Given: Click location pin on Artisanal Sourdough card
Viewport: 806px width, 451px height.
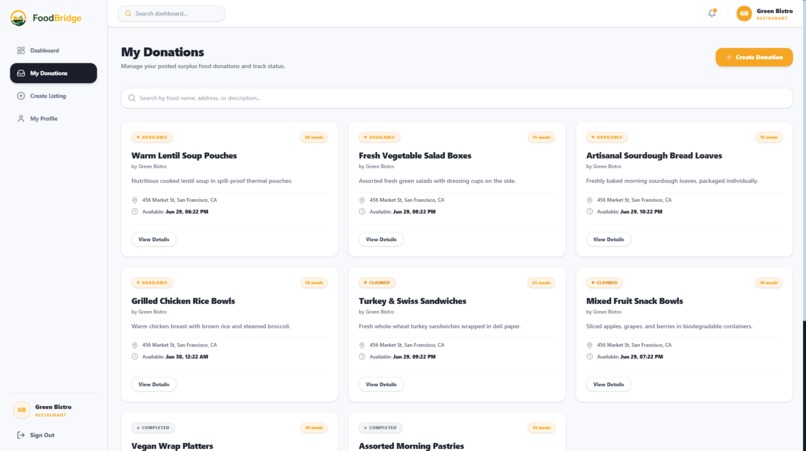Looking at the screenshot, I should click(x=590, y=200).
